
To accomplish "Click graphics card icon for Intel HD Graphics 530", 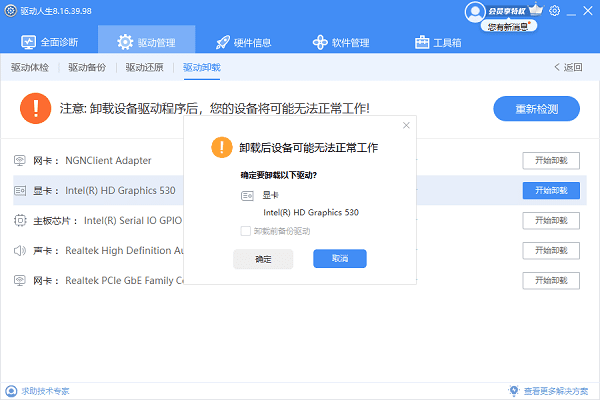I will (x=20, y=190).
